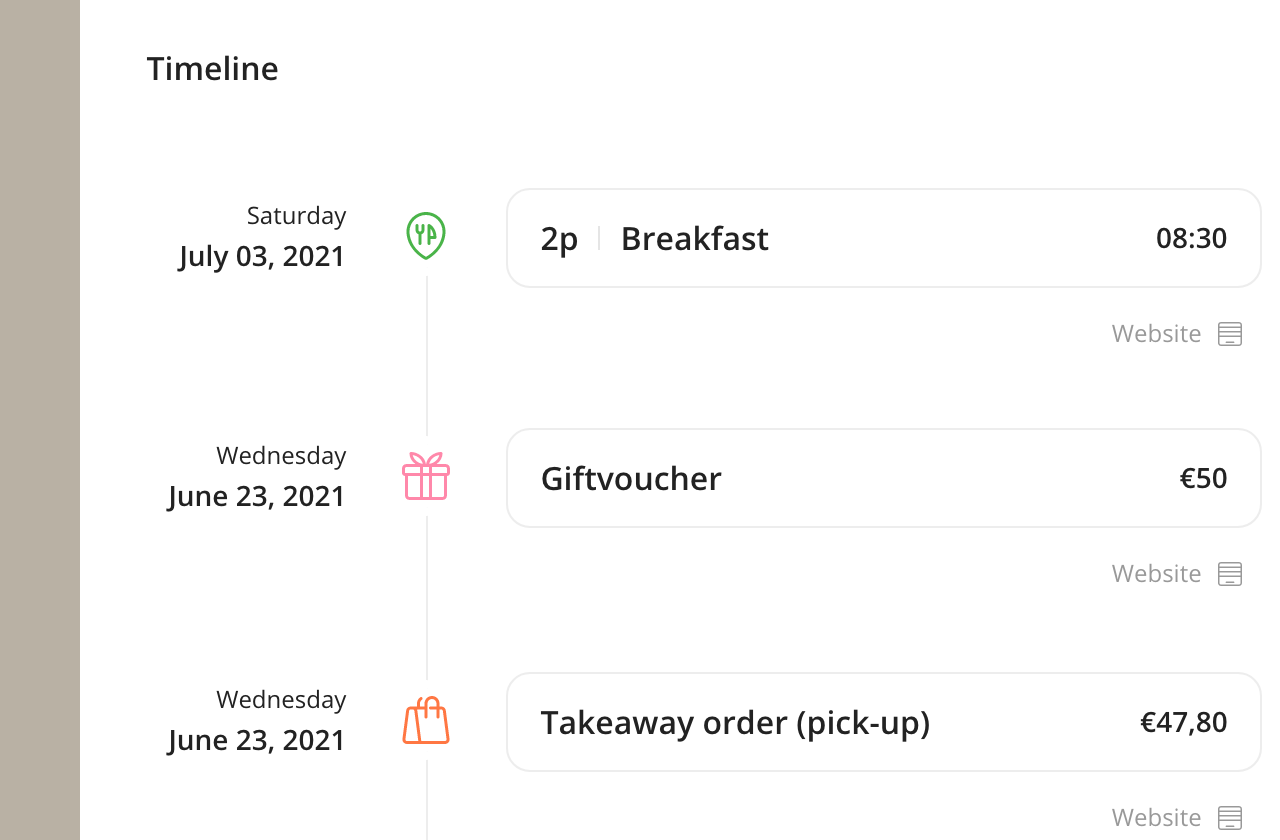Select the June 23, 2021 Giftvoucher date

pyautogui.click(x=257, y=496)
